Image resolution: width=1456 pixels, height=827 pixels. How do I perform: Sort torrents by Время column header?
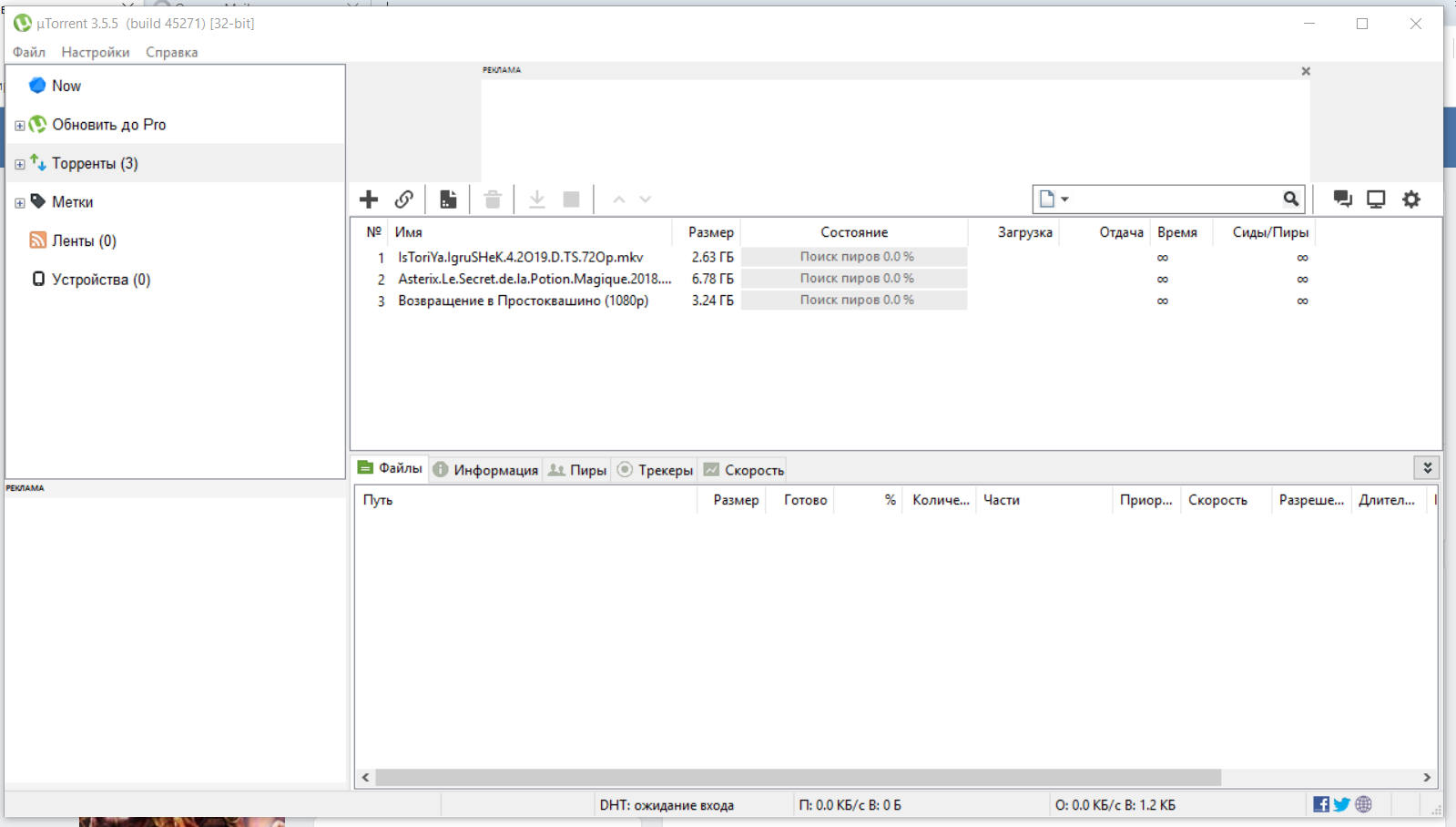coord(1181,232)
